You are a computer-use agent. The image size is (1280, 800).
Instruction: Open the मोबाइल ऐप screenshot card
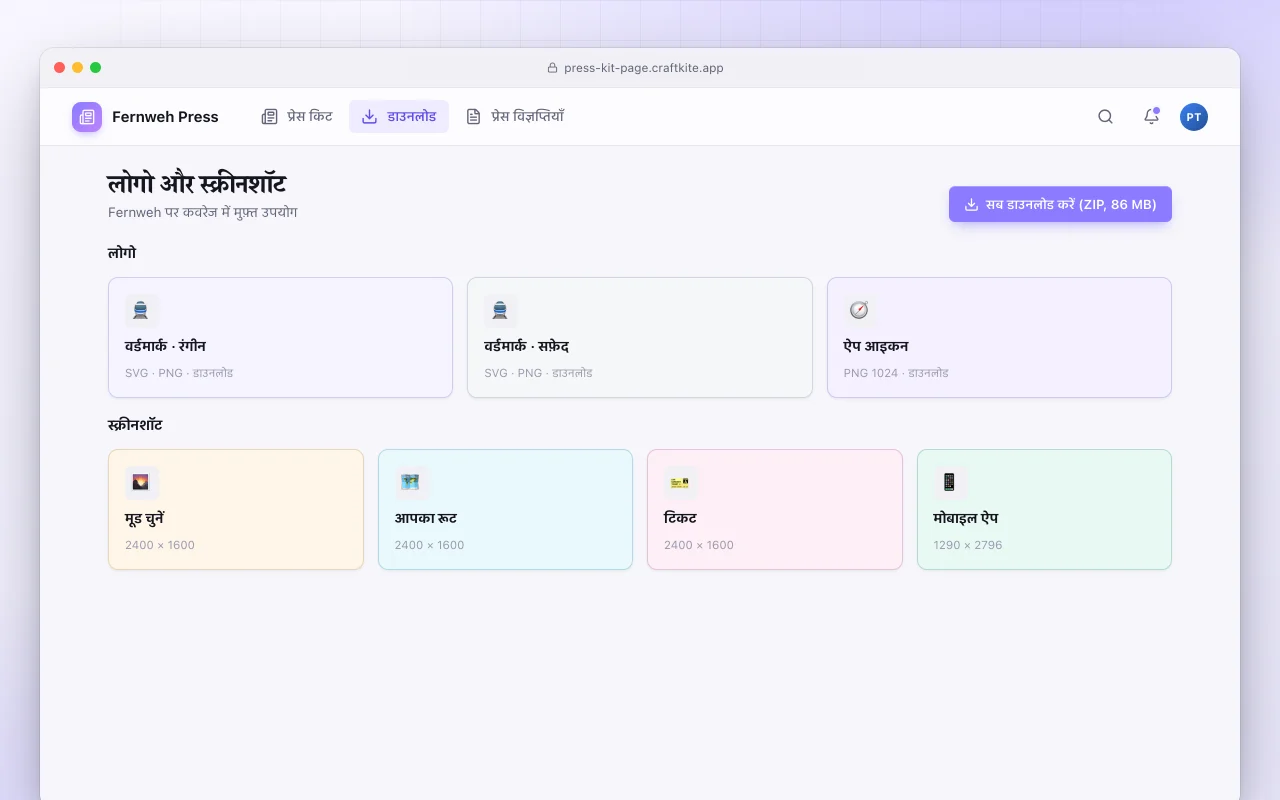click(1044, 510)
